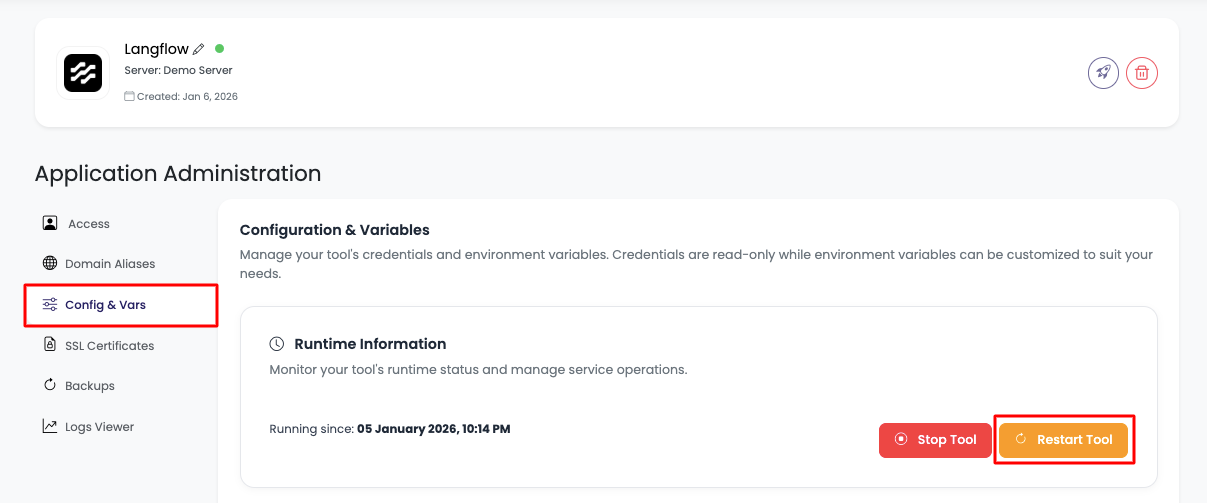Viewport: 1207px width, 503px height.
Task: Navigate to Backups section
Action: 78,386
